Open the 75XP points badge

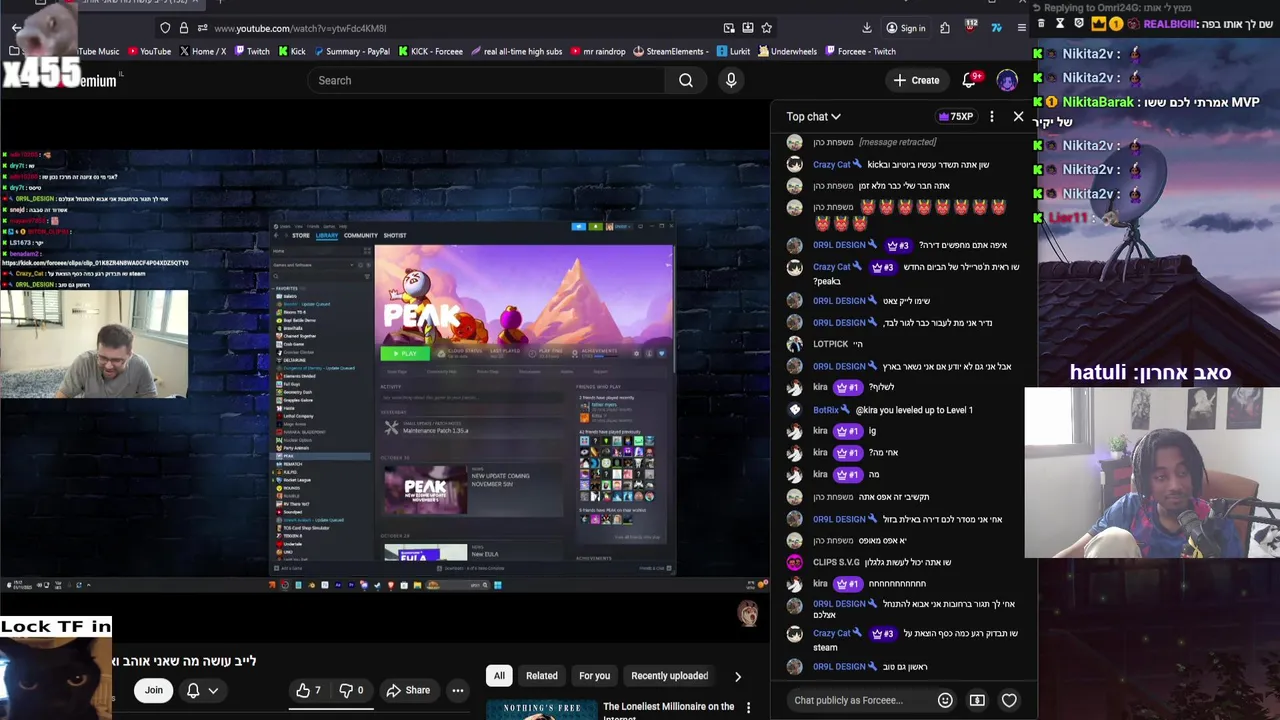coord(955,116)
